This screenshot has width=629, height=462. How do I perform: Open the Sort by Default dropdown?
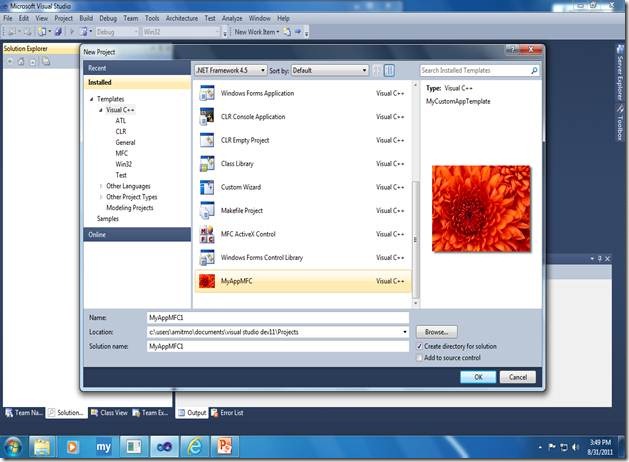[330, 71]
